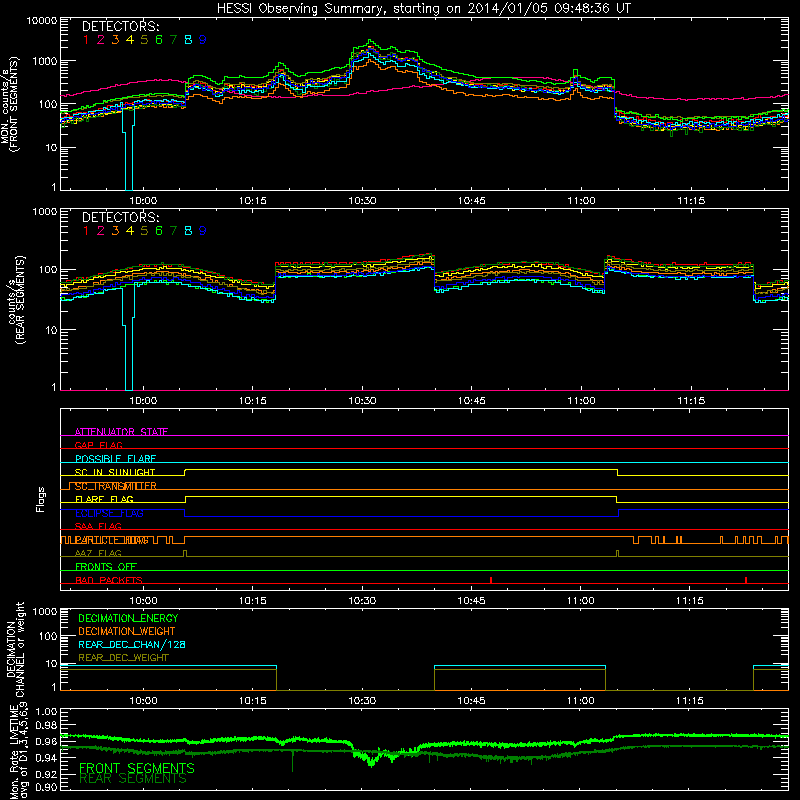Click the 10:45 time label under rear segments plot
The width and height of the screenshot is (800, 800).
click(x=471, y=401)
